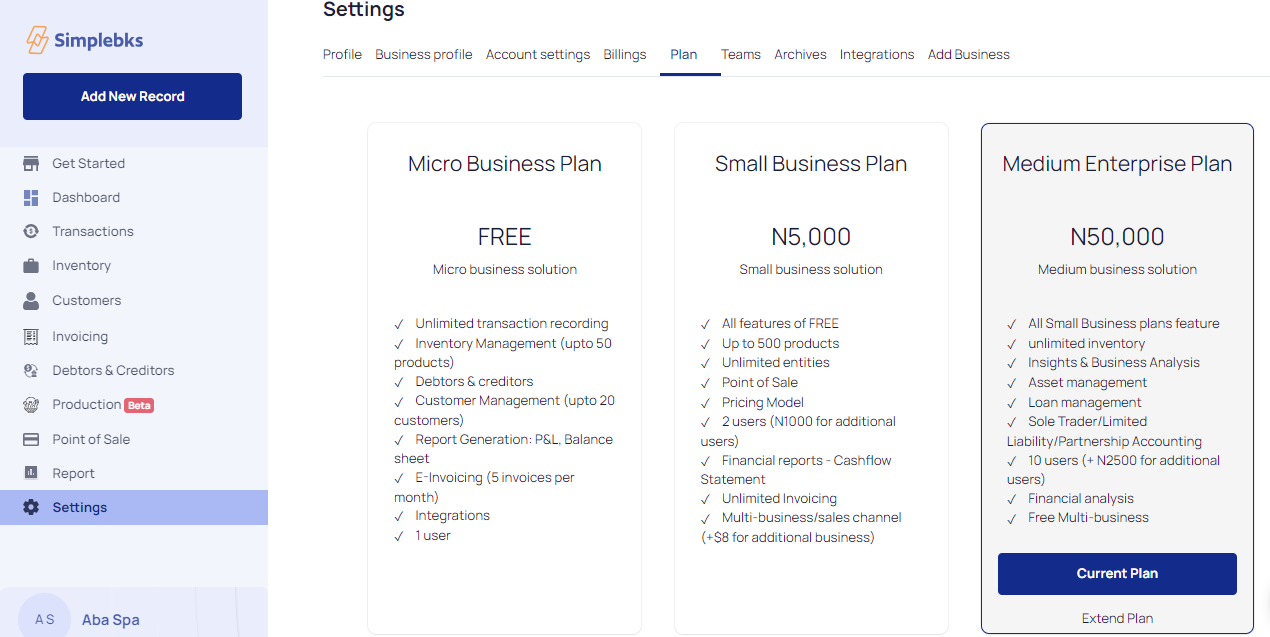Click the Production Beta icon
This screenshot has height=637, width=1270.
coord(31,405)
